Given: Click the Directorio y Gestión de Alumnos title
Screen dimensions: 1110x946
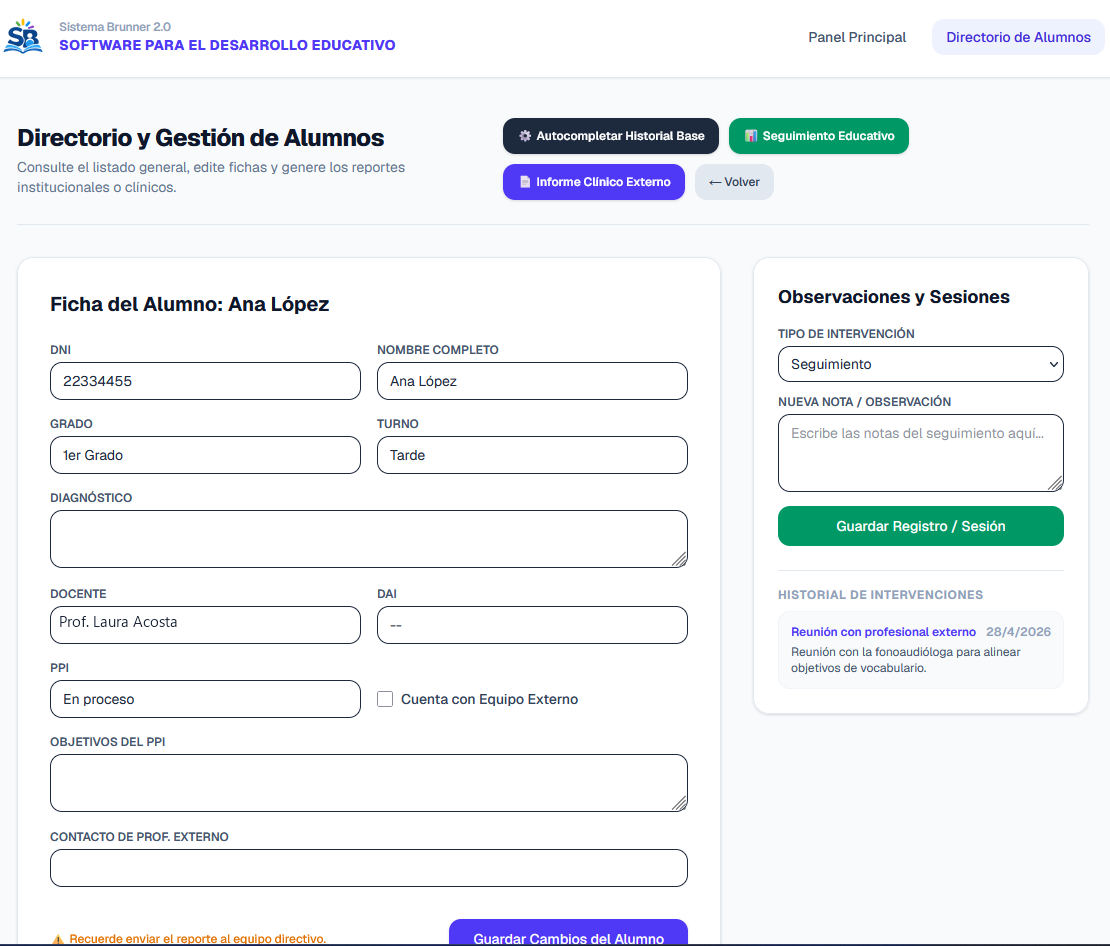Looking at the screenshot, I should [200, 137].
